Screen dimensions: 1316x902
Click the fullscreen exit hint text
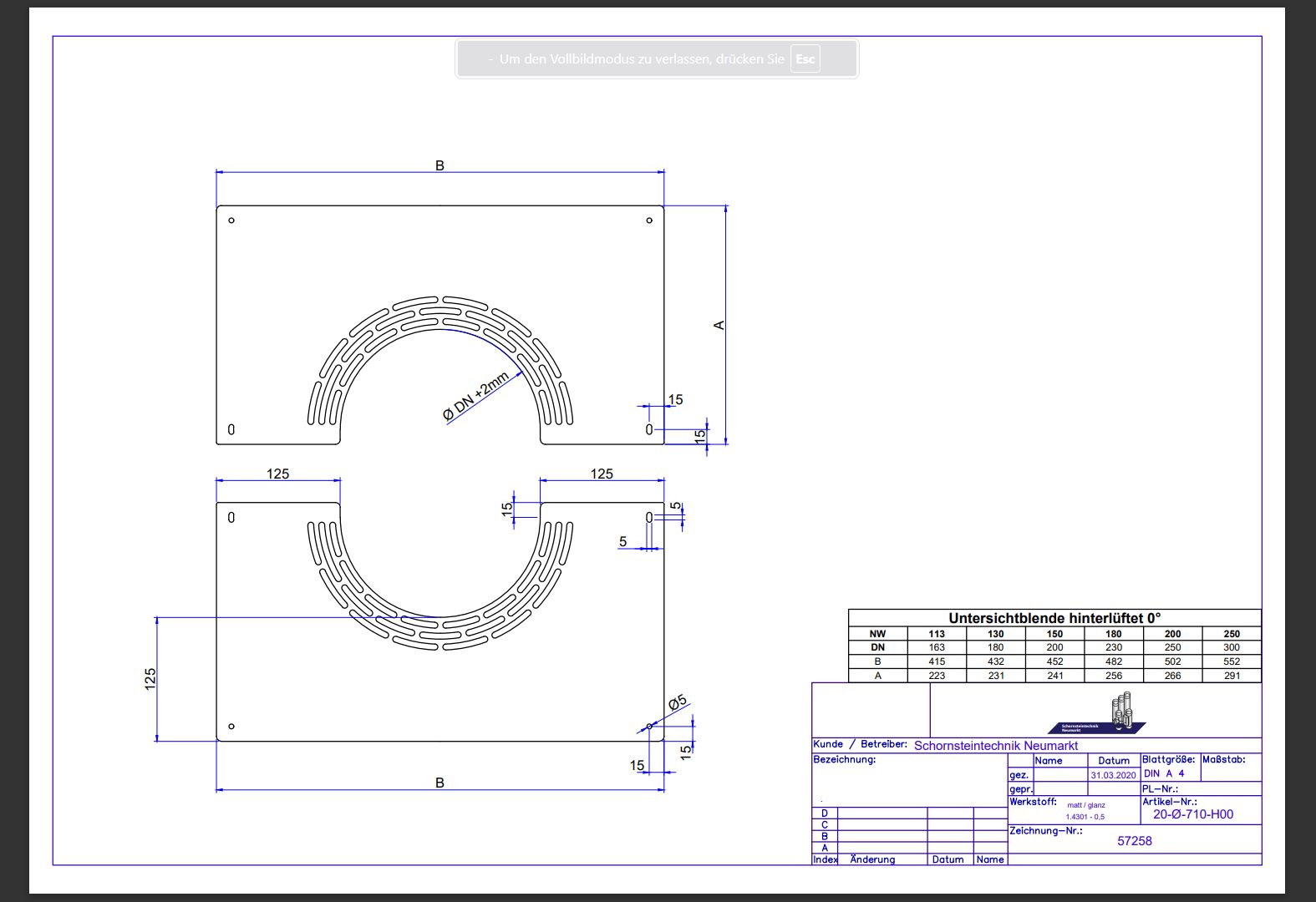point(641,59)
